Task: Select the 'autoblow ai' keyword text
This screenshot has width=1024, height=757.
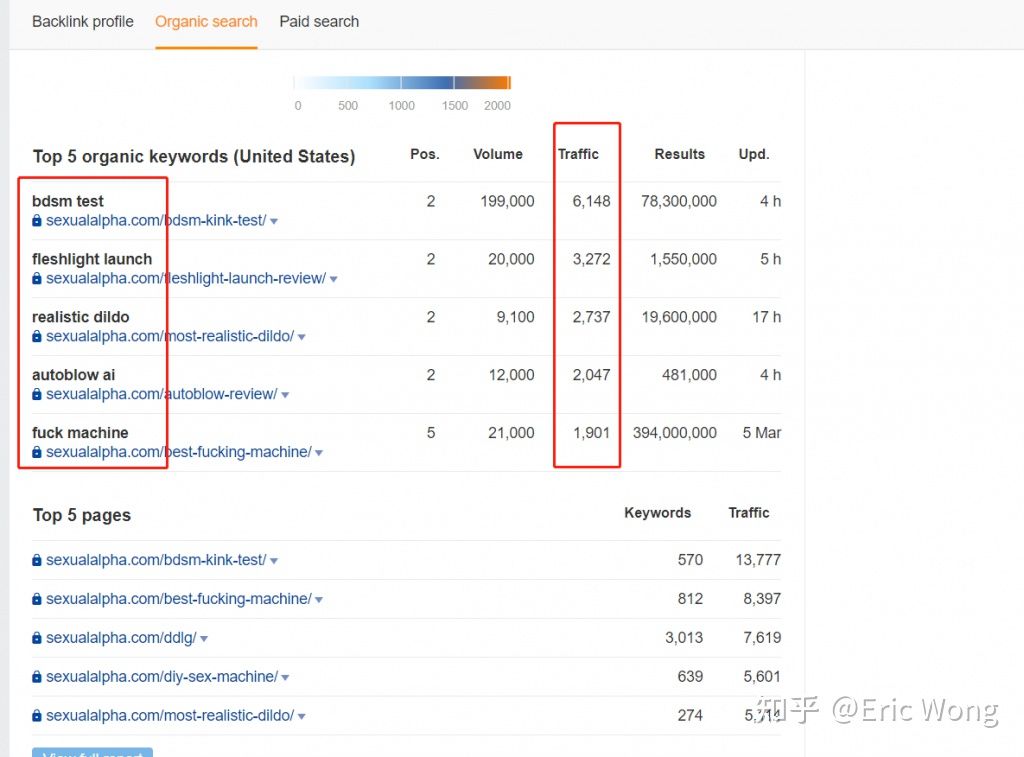Action: (74, 375)
